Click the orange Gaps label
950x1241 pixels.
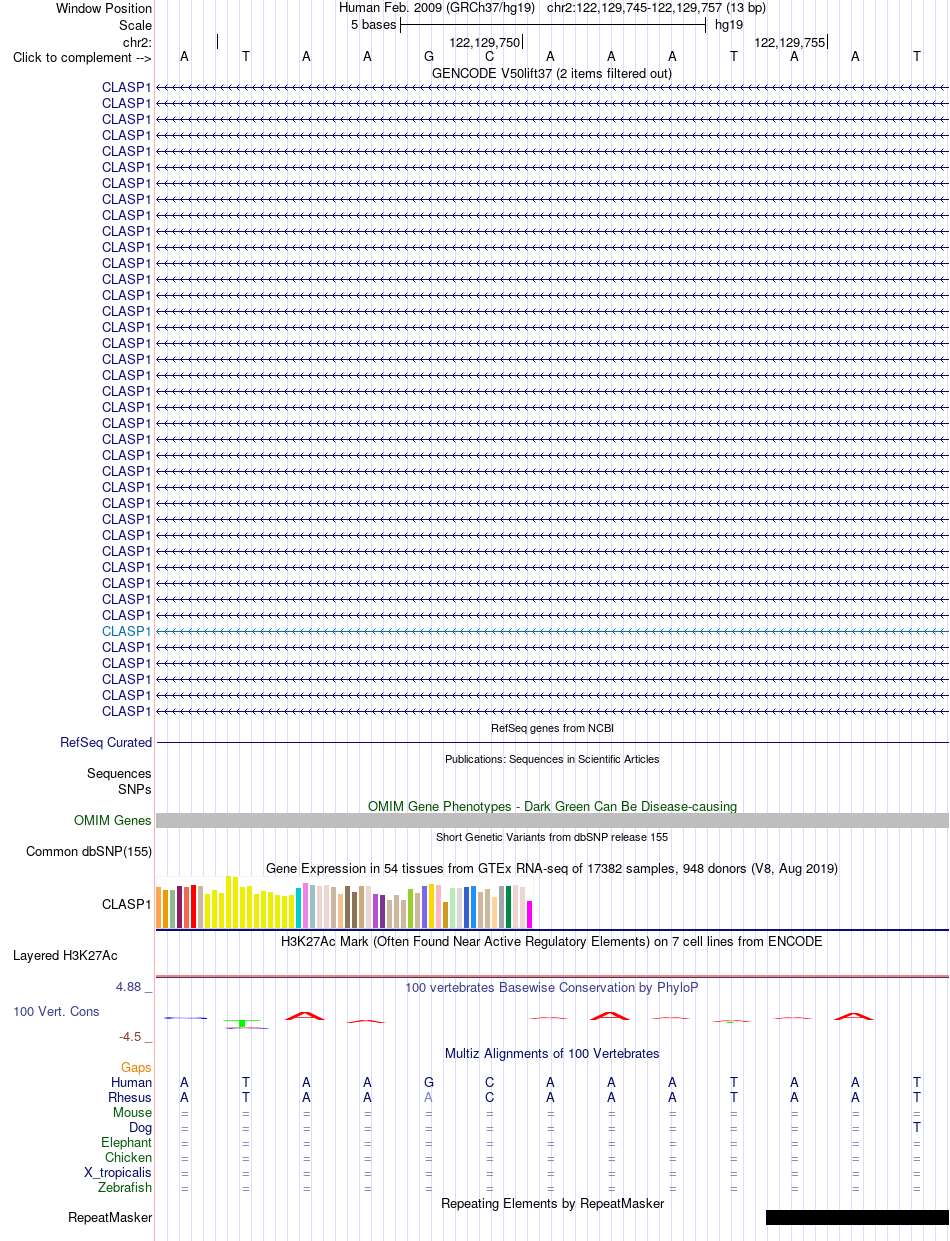pyautogui.click(x=136, y=1068)
